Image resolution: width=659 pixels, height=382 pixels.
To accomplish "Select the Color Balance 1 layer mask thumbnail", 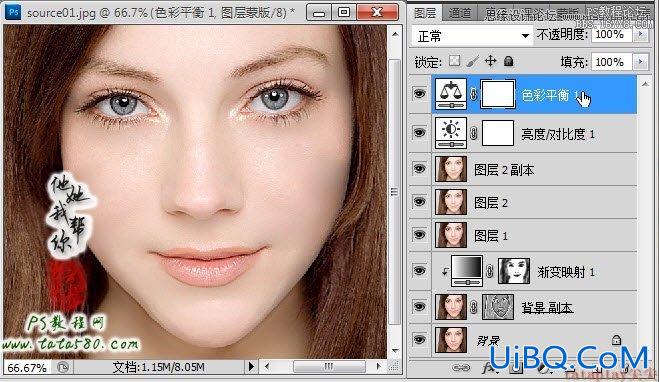I will [498, 94].
